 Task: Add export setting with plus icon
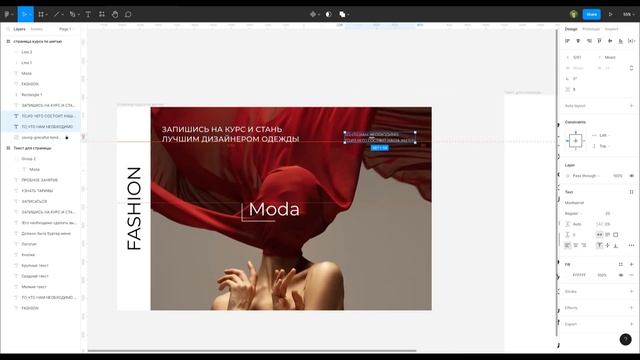(x=631, y=324)
